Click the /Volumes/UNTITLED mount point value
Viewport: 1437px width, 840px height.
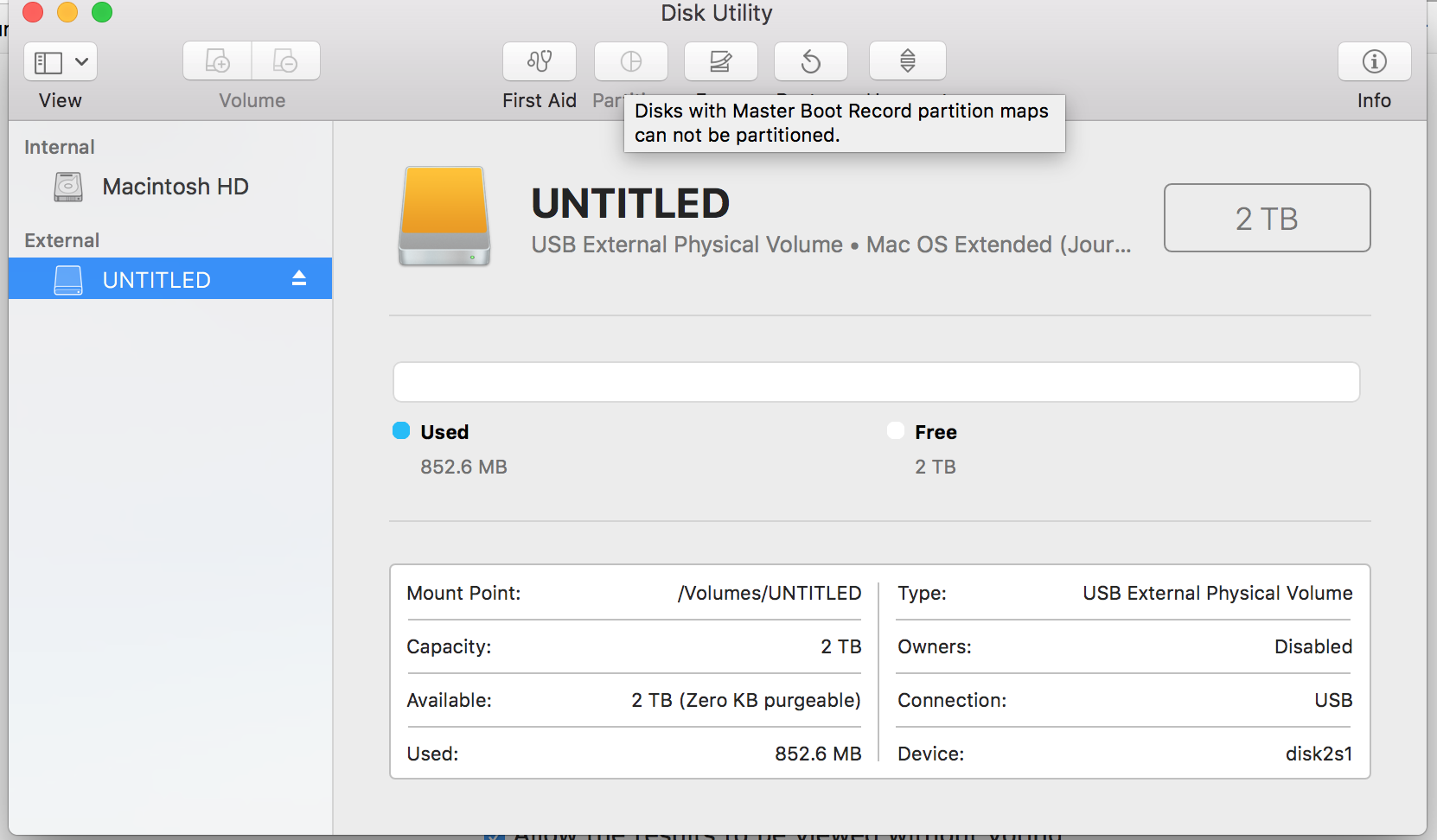tap(770, 593)
